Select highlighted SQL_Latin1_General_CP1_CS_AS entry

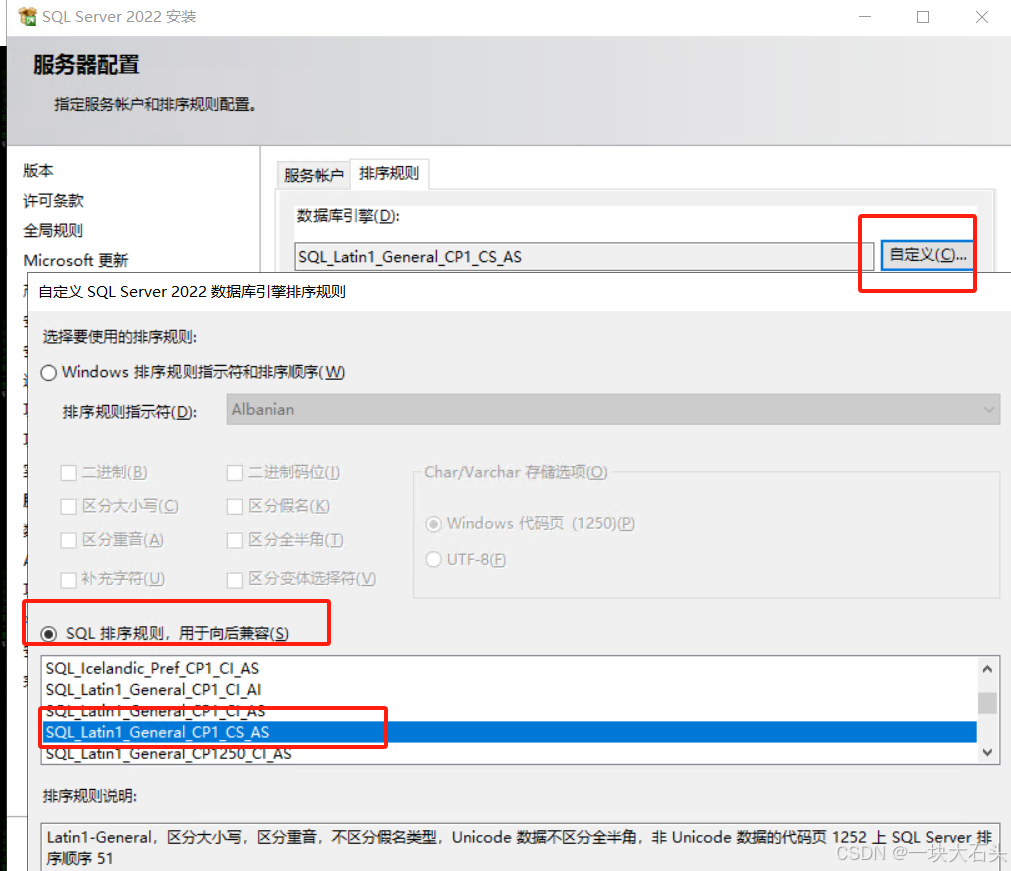coord(509,732)
